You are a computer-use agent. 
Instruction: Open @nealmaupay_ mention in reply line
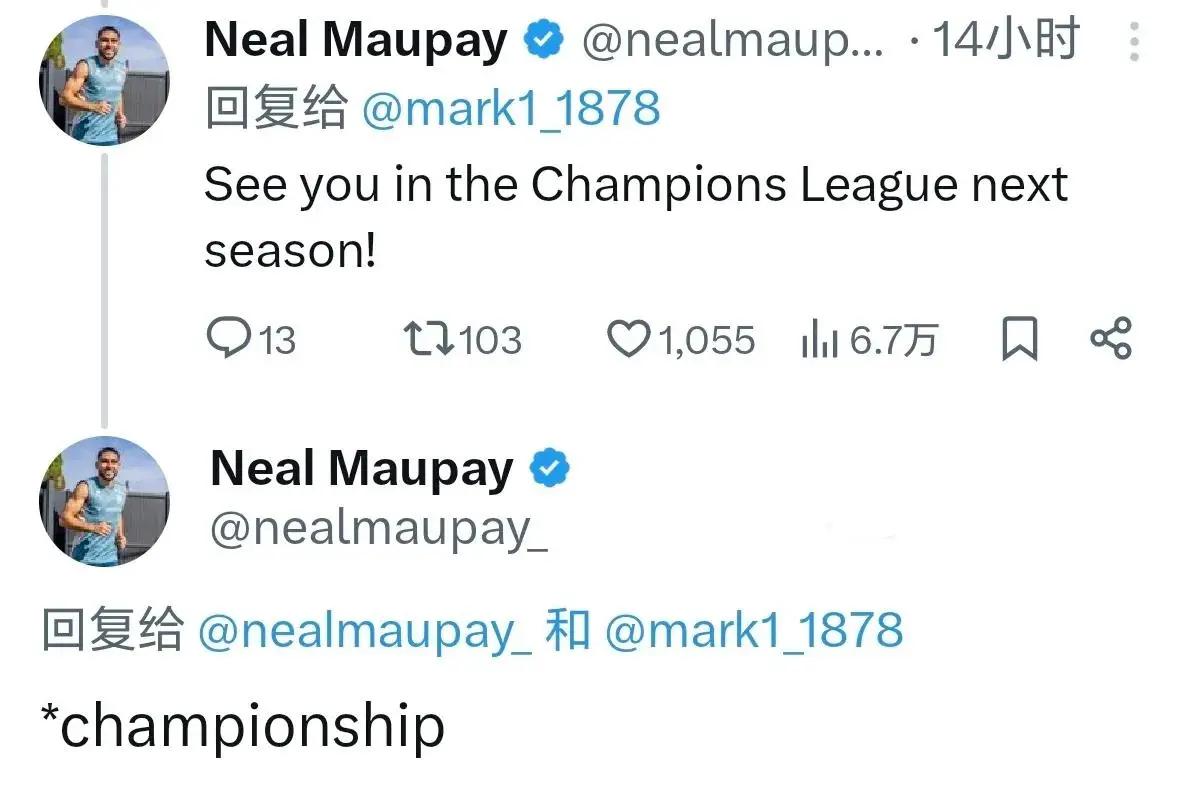(x=366, y=632)
